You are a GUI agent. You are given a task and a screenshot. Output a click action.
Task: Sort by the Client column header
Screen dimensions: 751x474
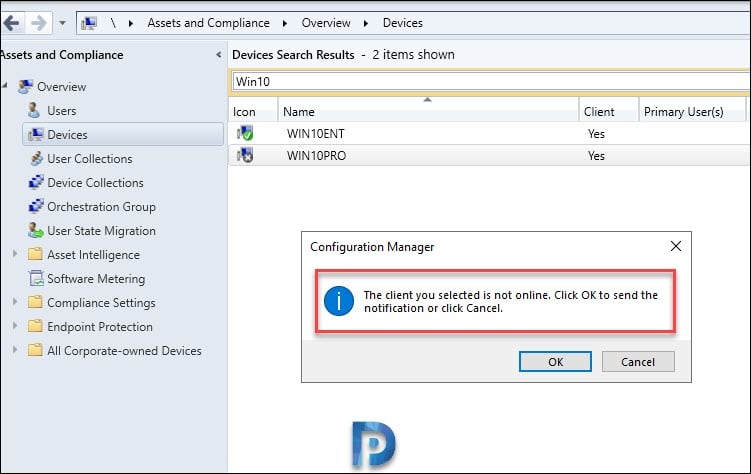tap(609, 112)
